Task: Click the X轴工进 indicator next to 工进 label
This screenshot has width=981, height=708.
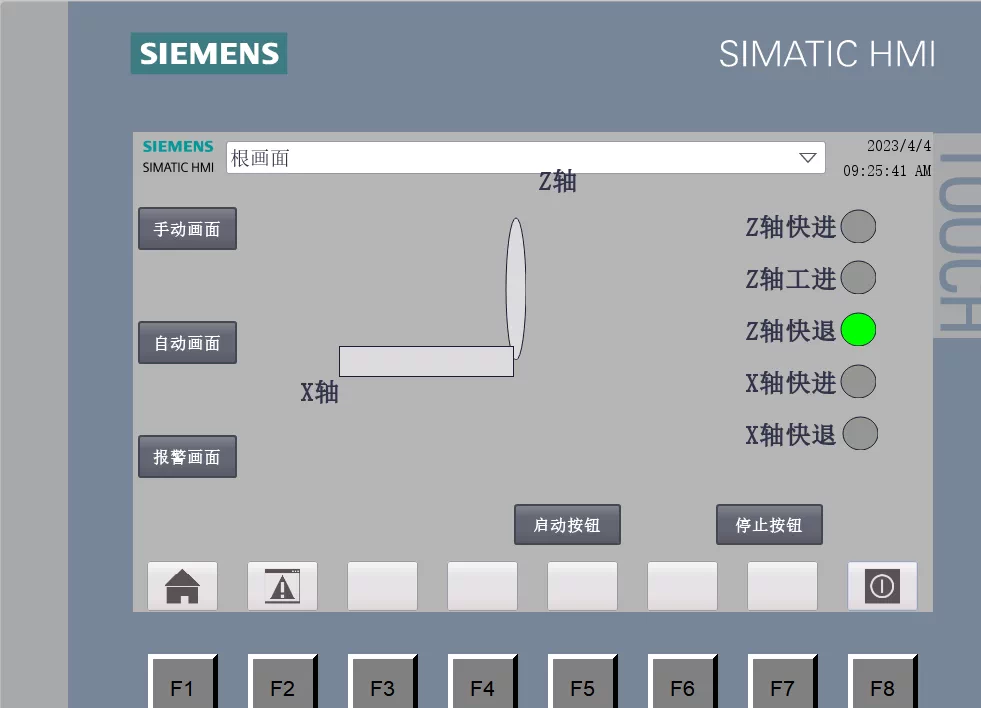Action: click(x=858, y=278)
